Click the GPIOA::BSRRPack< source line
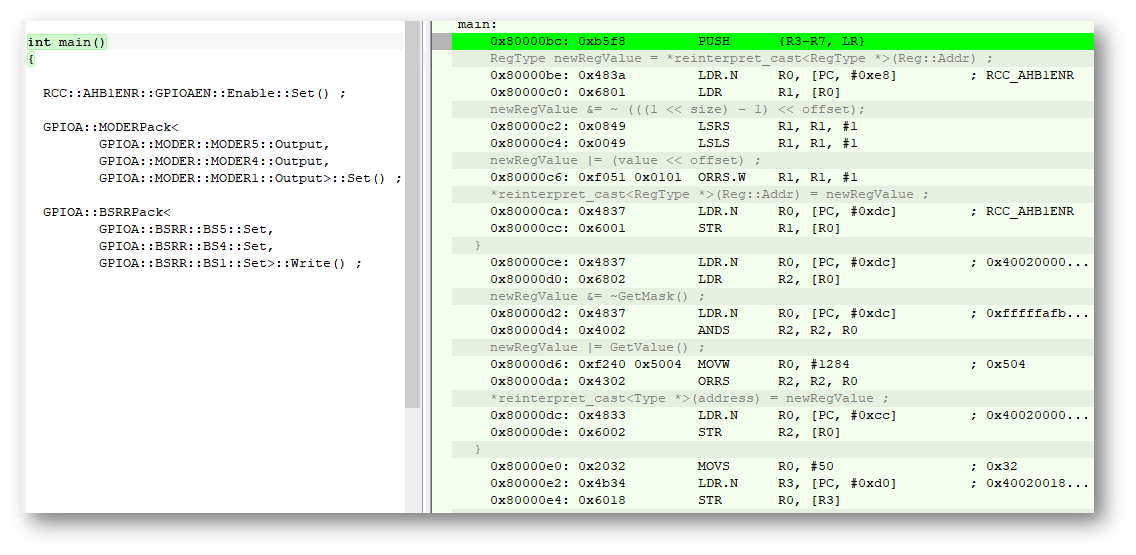This screenshot has width=1136, height=555. point(106,212)
